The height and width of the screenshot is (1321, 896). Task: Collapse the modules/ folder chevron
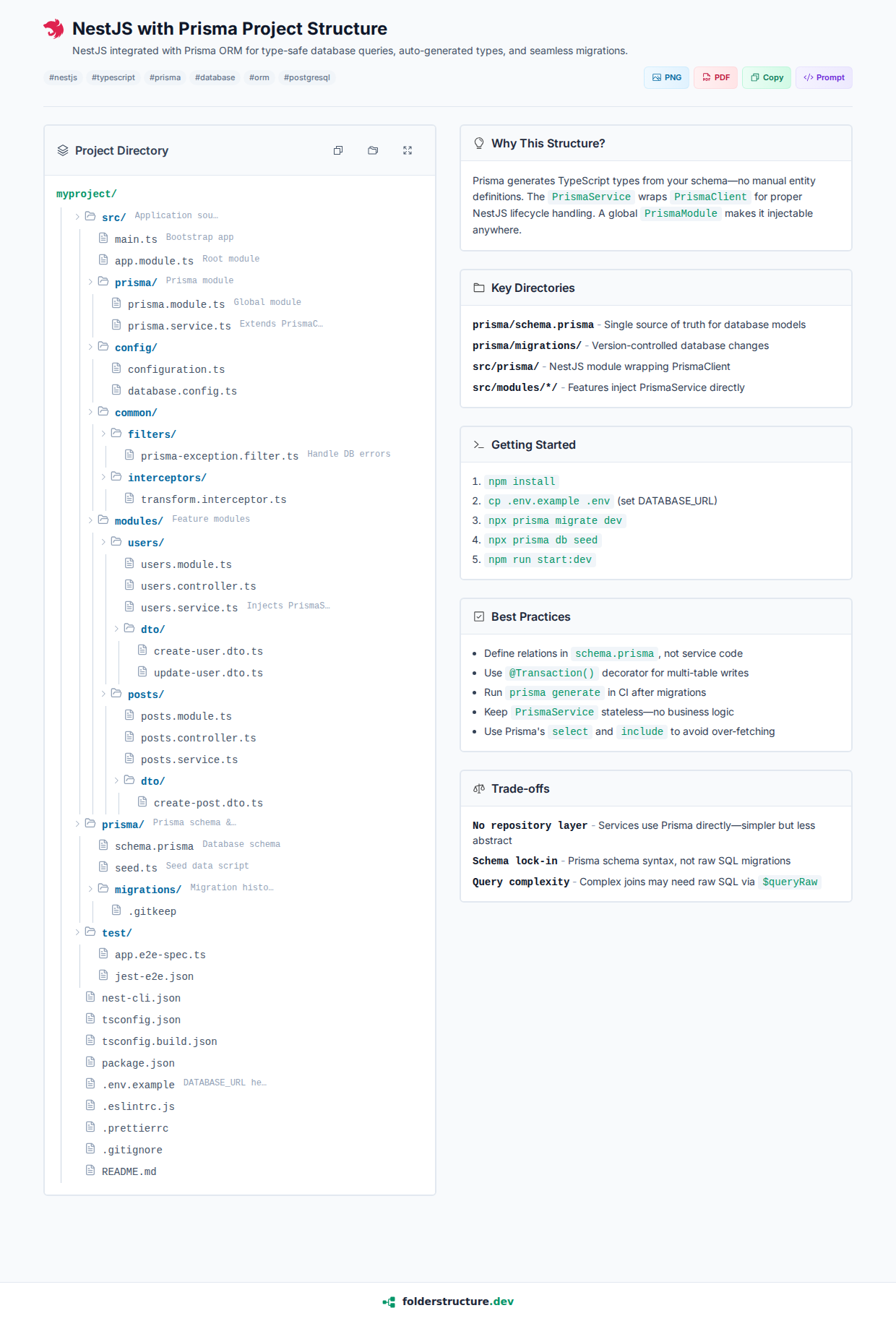pos(90,520)
